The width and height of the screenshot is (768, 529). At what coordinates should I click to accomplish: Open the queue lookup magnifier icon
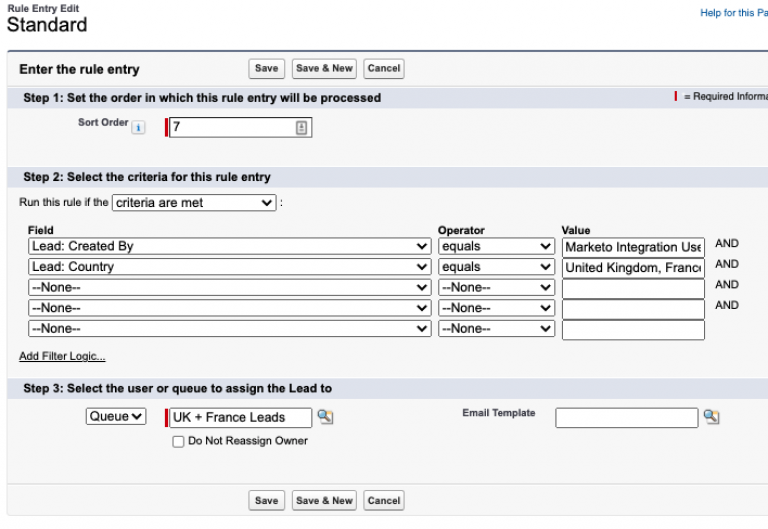pos(325,417)
